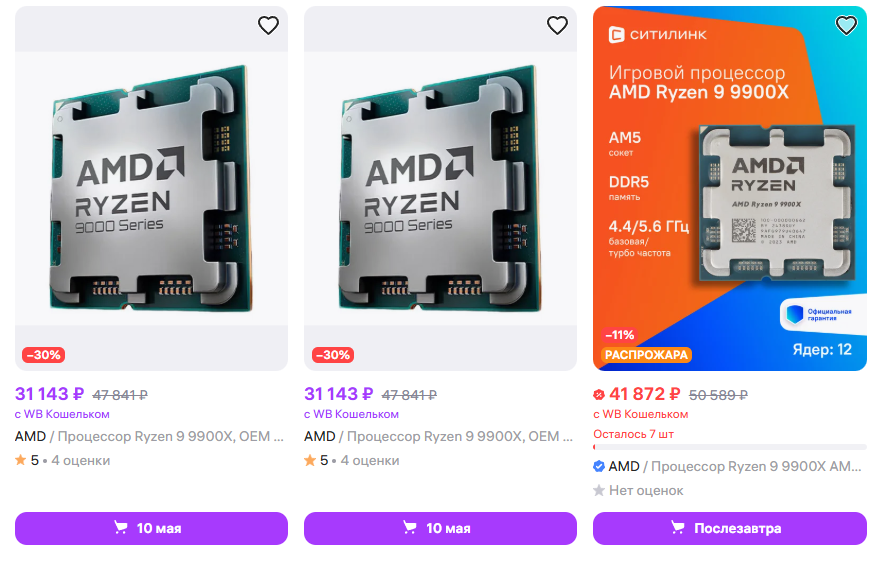Click the cart icon in the second 10 мая button

tap(410, 528)
